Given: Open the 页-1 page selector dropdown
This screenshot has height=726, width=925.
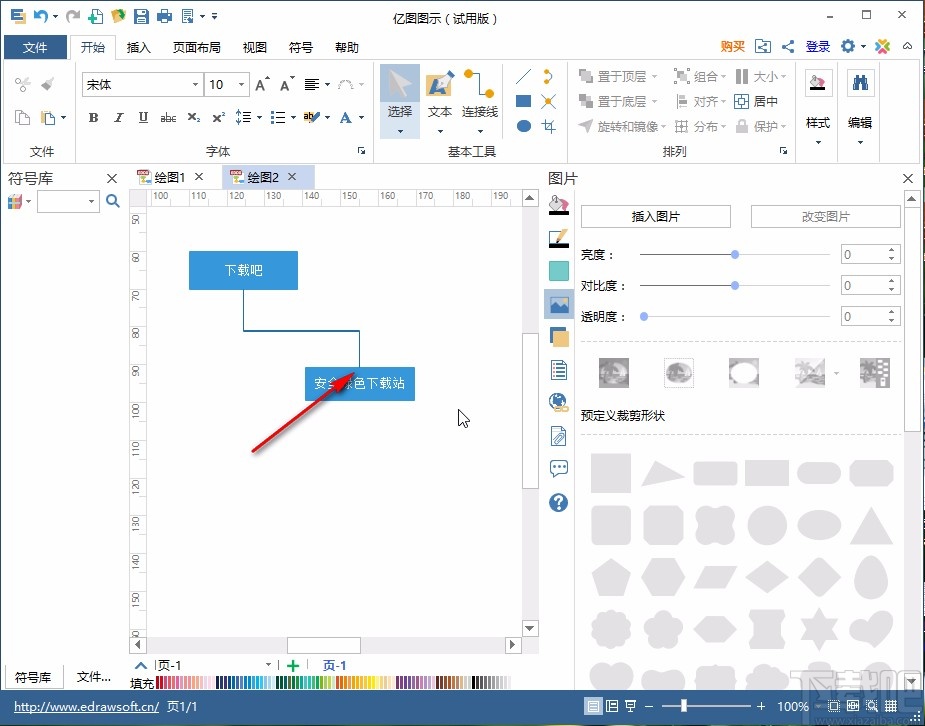Looking at the screenshot, I should 268,665.
